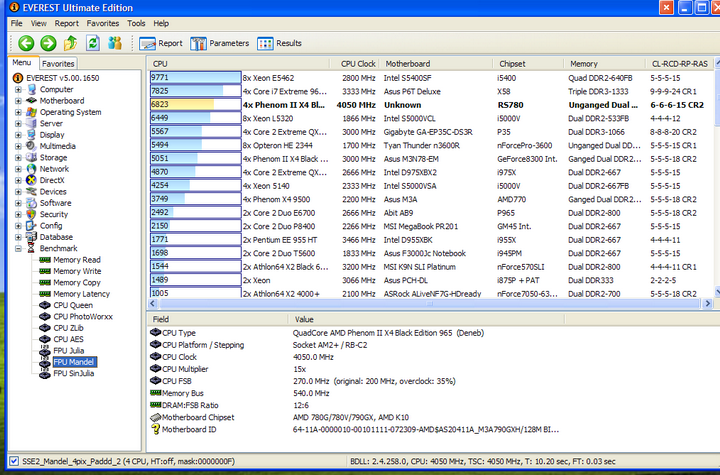The image size is (720, 475).
Task: Open the Report toolbar button
Action: tap(161, 43)
